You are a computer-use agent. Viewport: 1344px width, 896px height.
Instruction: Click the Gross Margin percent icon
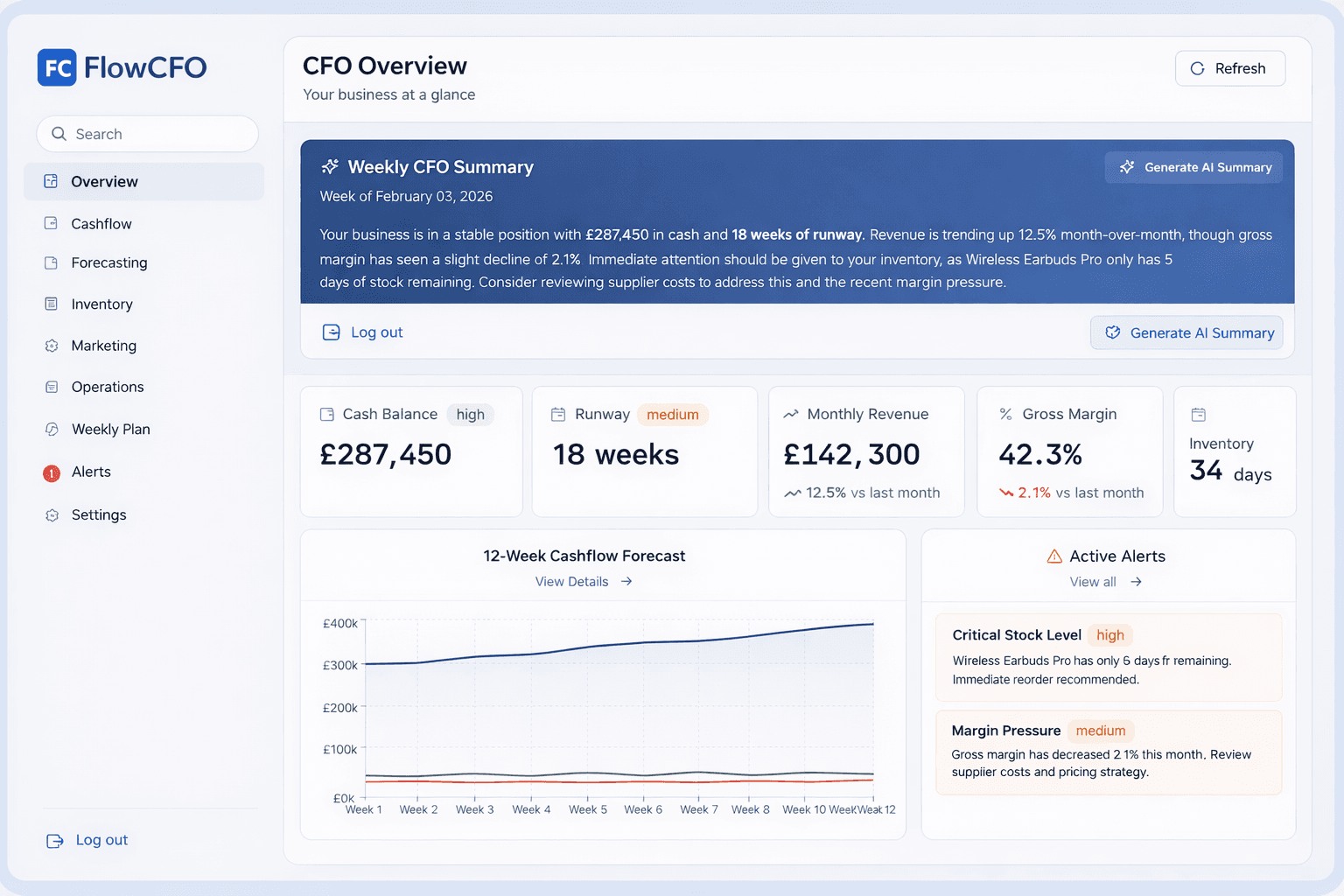tap(1006, 415)
